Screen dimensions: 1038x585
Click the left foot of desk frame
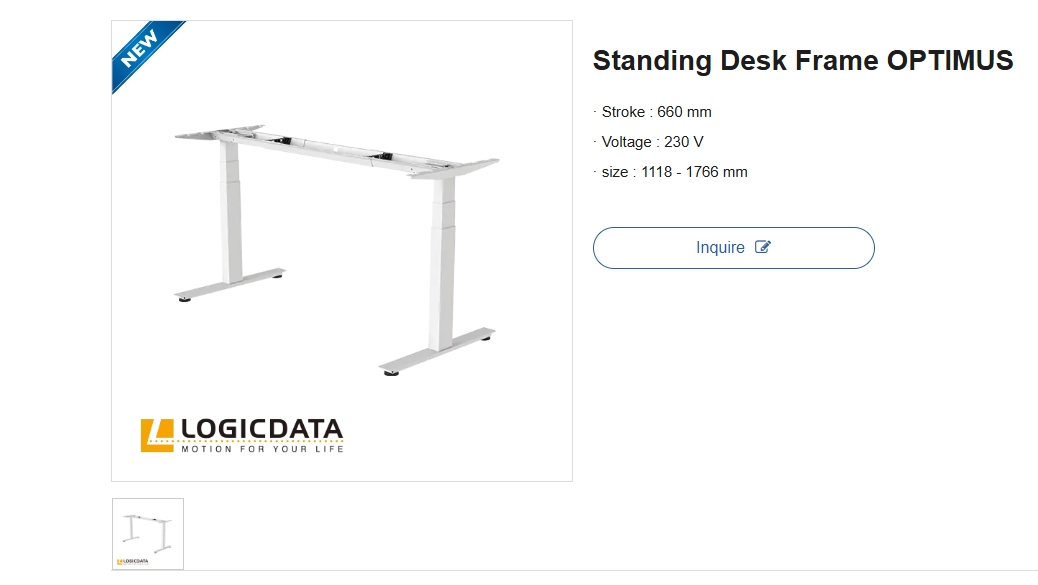click(x=230, y=284)
